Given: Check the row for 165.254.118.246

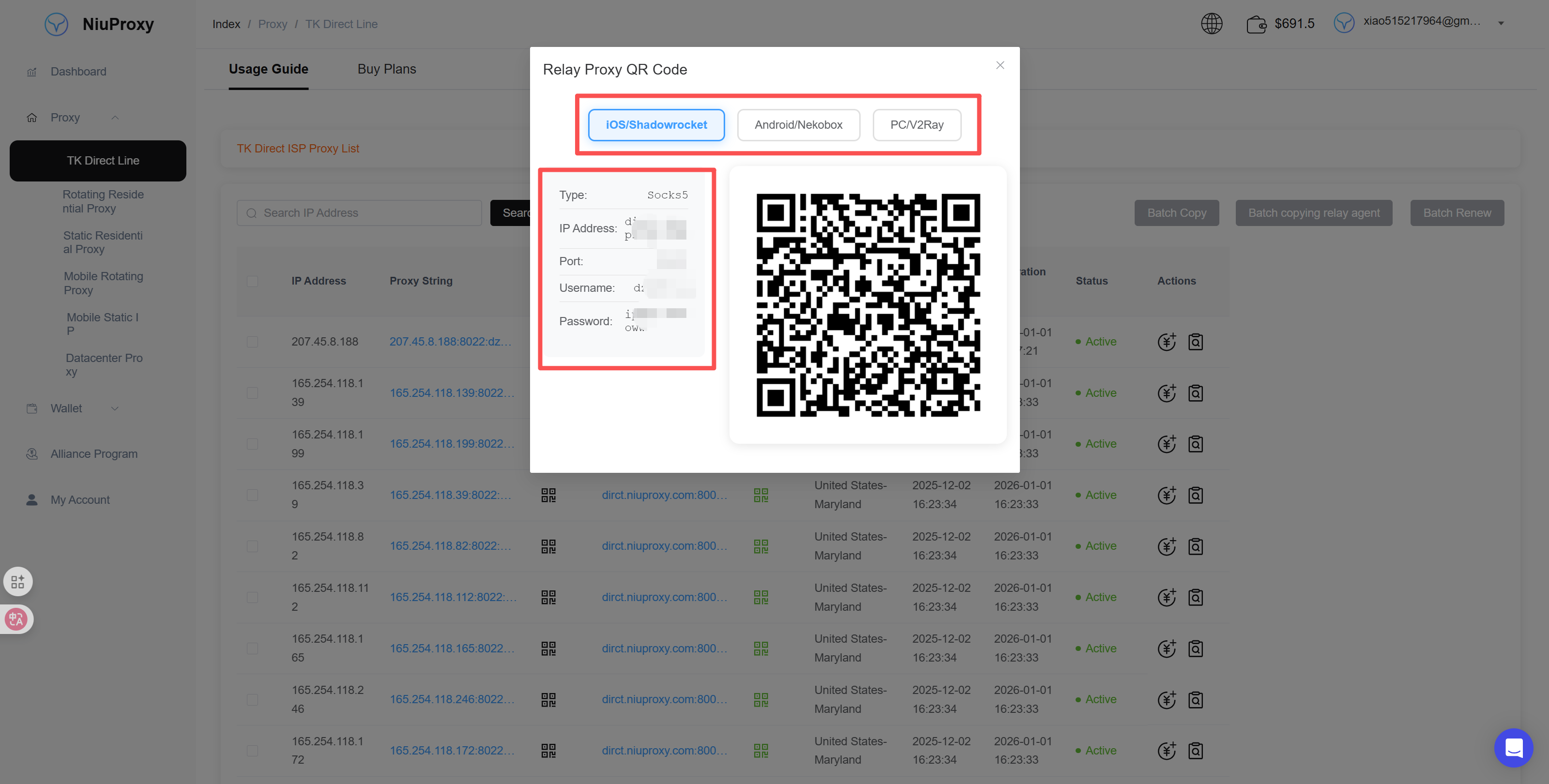Looking at the screenshot, I should [253, 699].
